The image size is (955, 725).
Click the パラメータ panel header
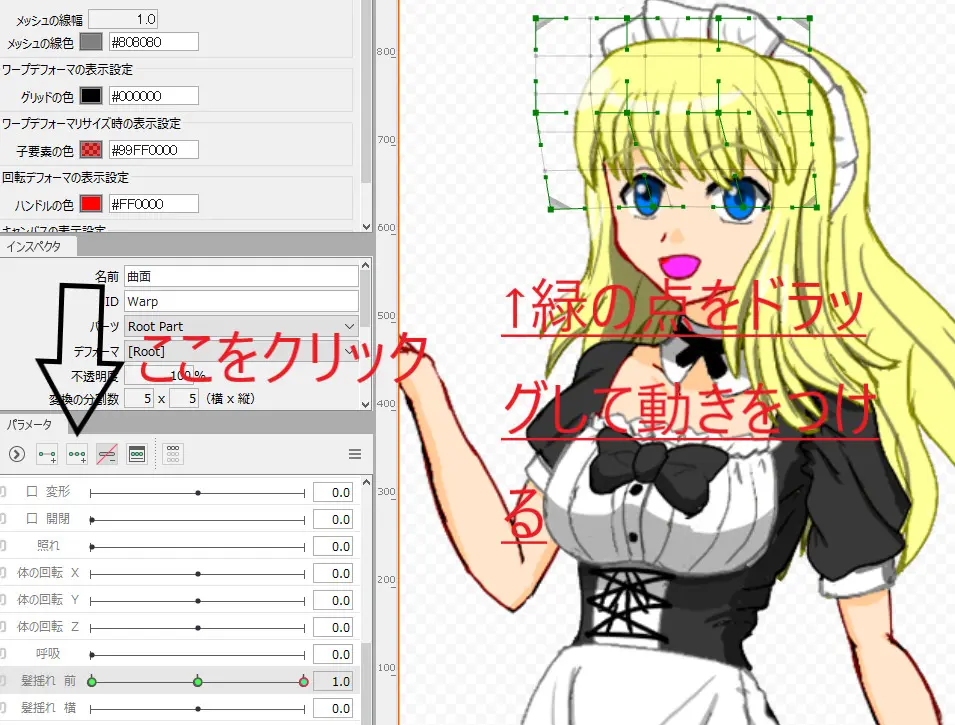point(30,424)
